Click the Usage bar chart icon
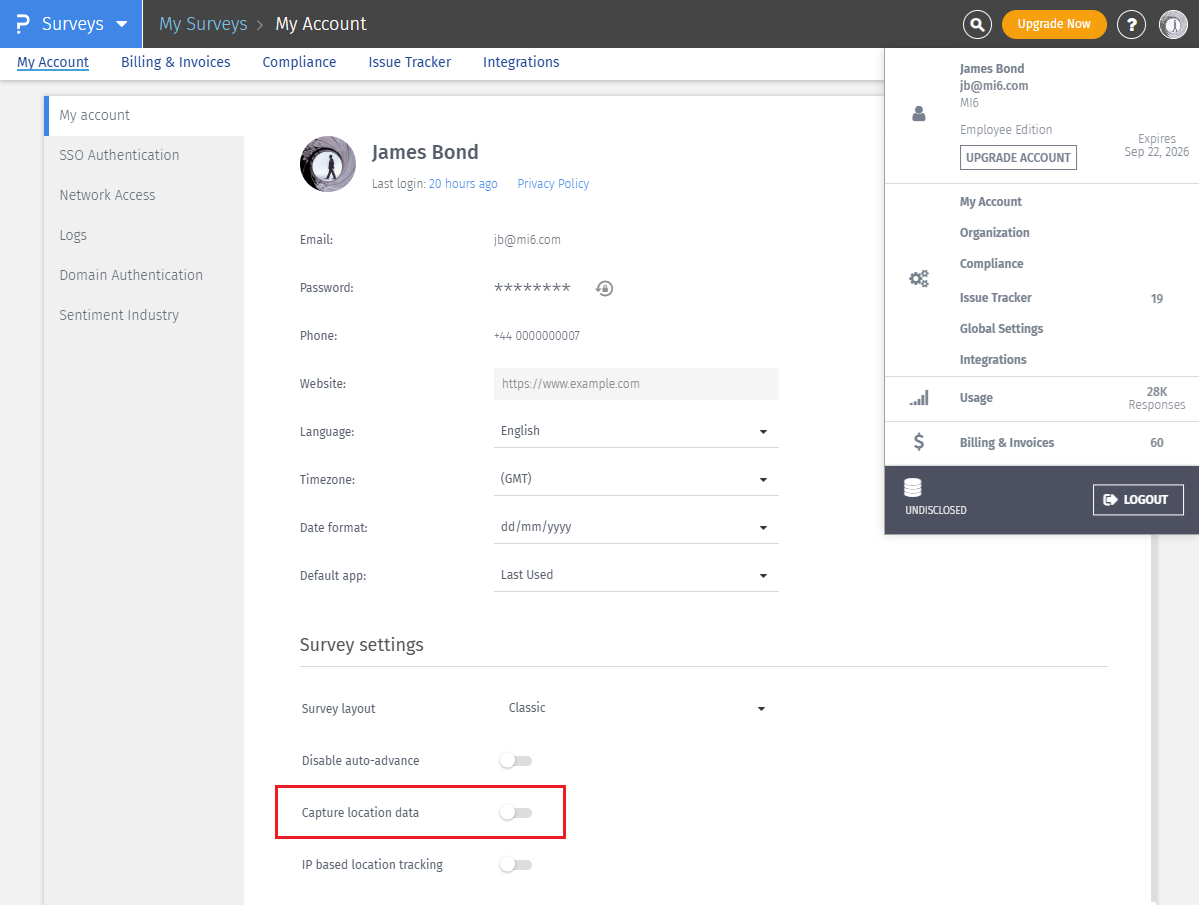 point(918,398)
